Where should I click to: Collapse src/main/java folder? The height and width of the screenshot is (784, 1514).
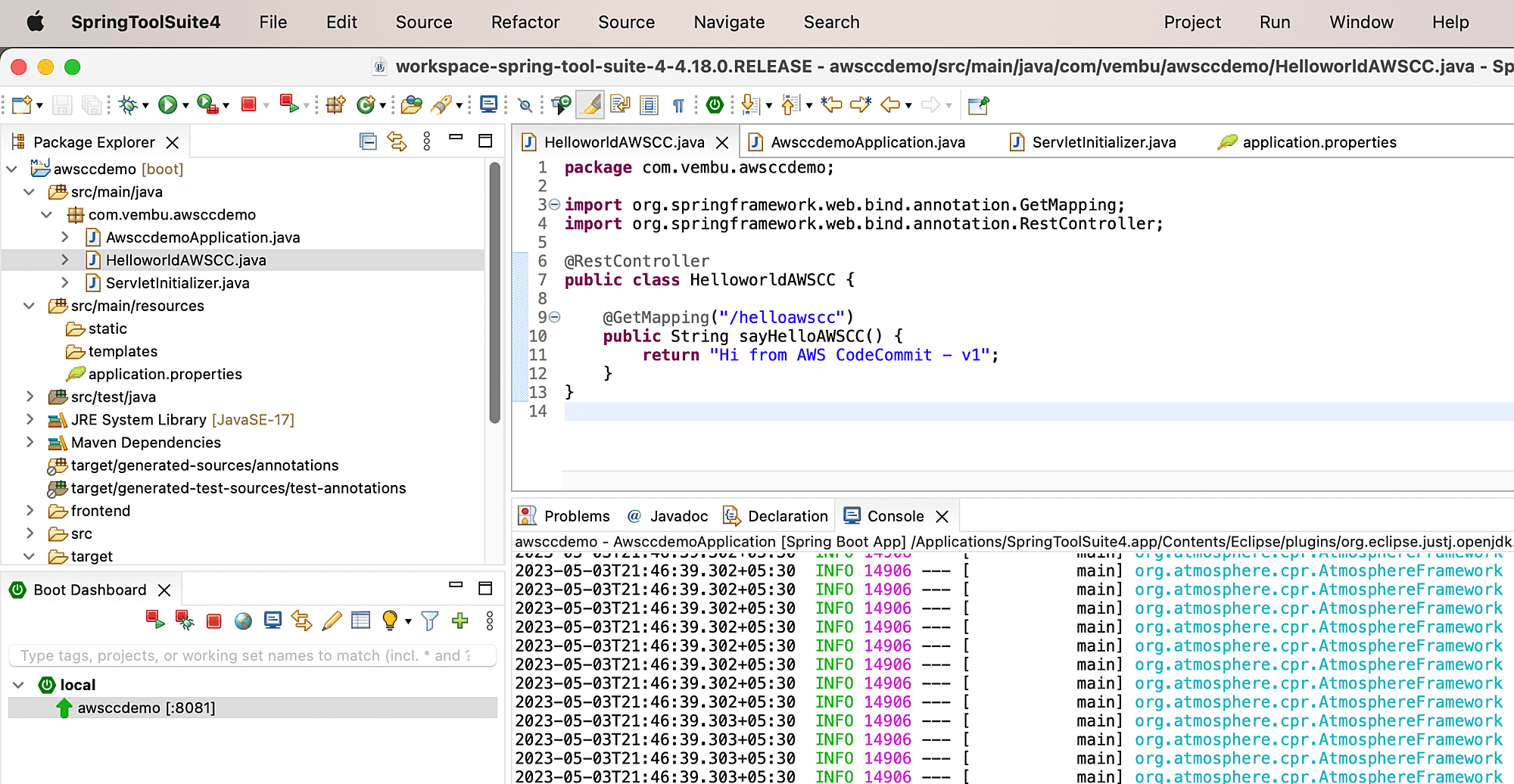point(30,192)
